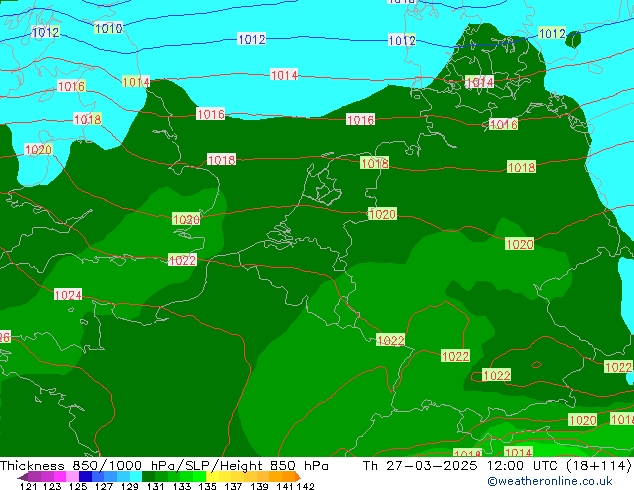Click the legend value 137
Screen dimensions: 634x490
point(233,486)
